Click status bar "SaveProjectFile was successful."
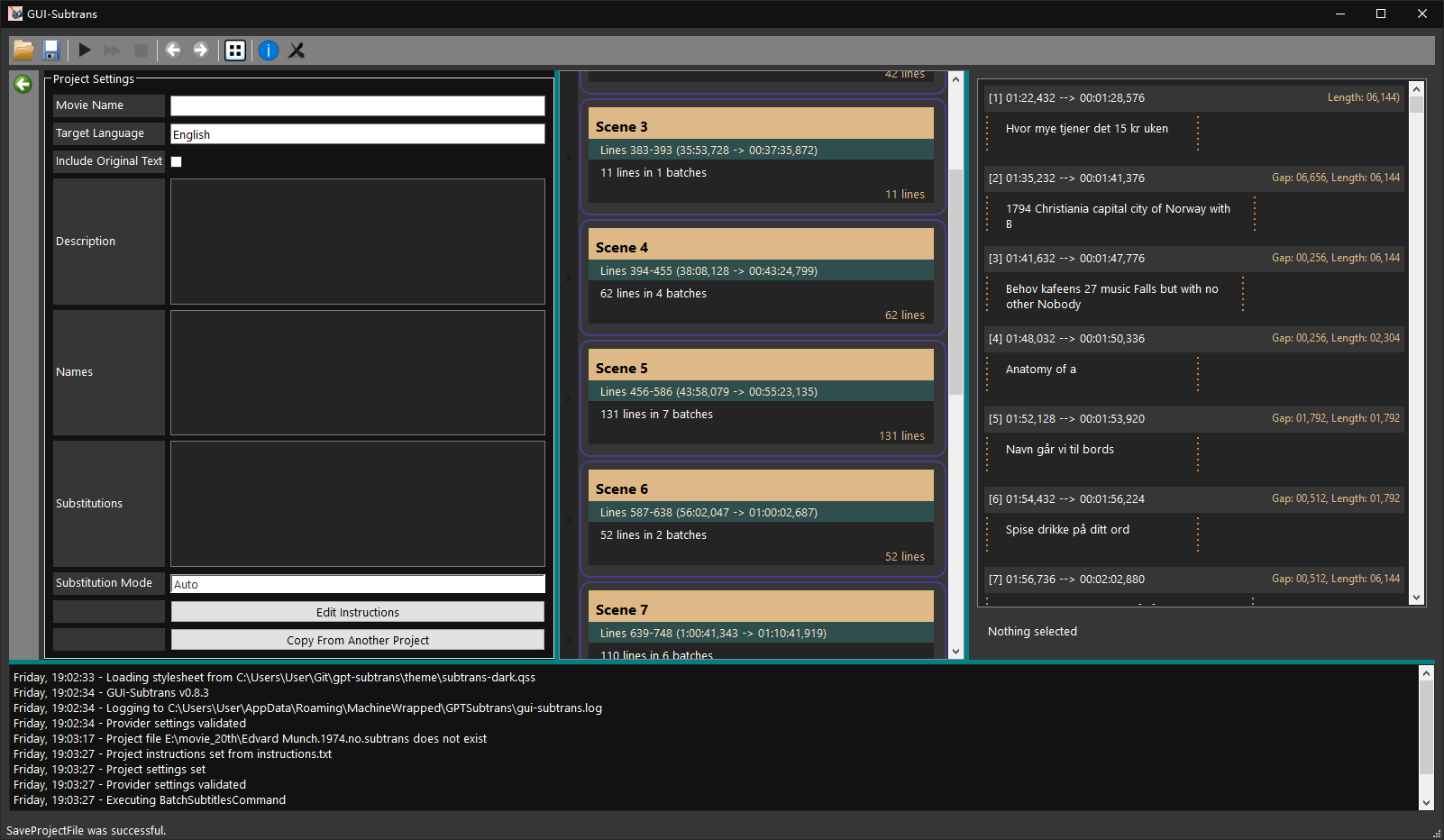Screen dimensions: 1444x840 86,831
